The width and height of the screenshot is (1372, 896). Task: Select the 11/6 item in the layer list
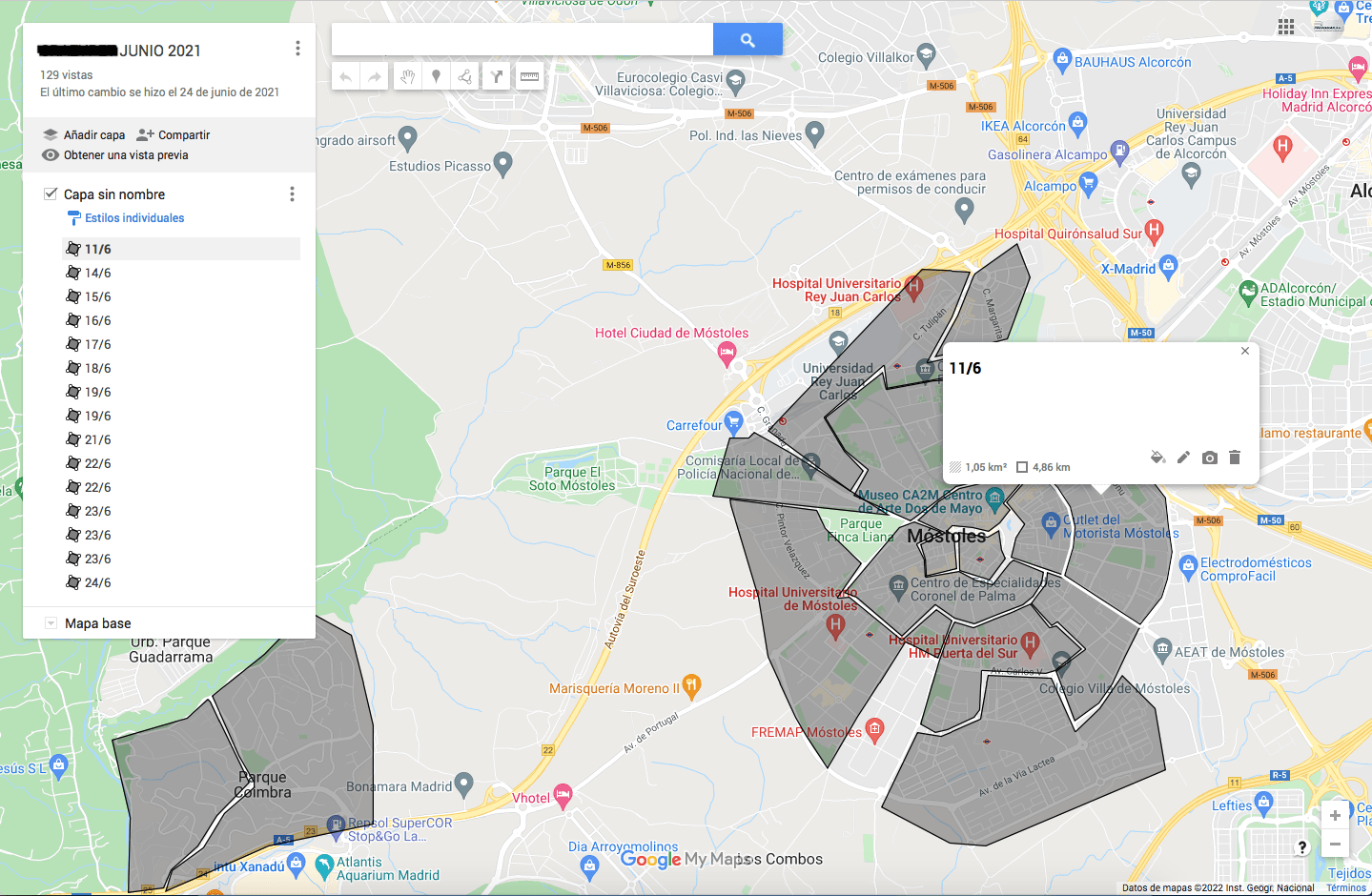point(181,249)
